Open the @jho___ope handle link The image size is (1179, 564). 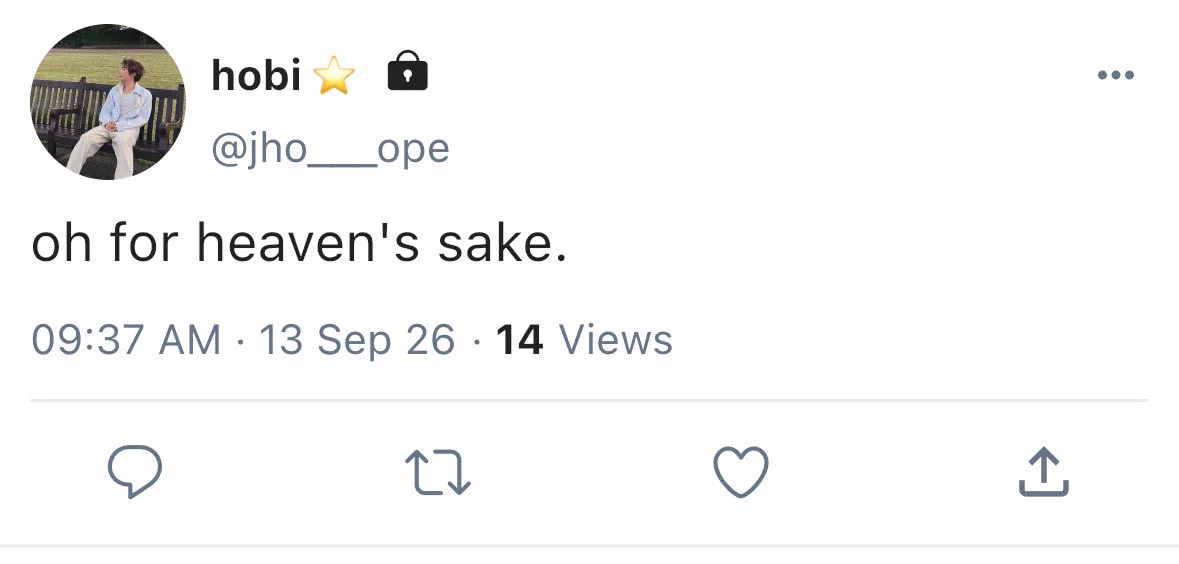coord(330,149)
